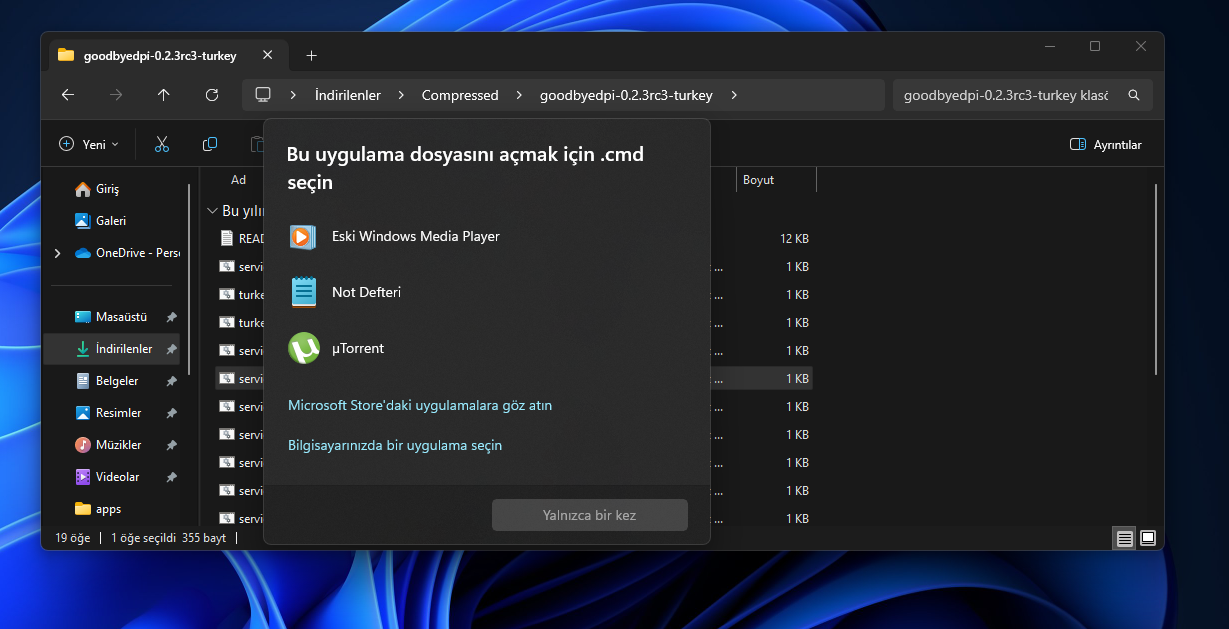The height and width of the screenshot is (629, 1229).
Task: Collapse the Bu yıl group
Action: pyautogui.click(x=212, y=211)
